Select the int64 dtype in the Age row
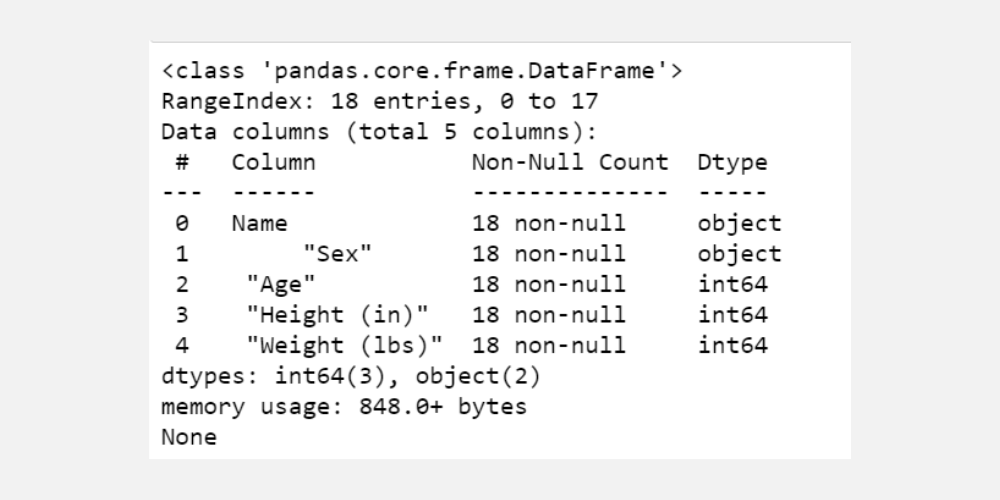 click(x=732, y=284)
